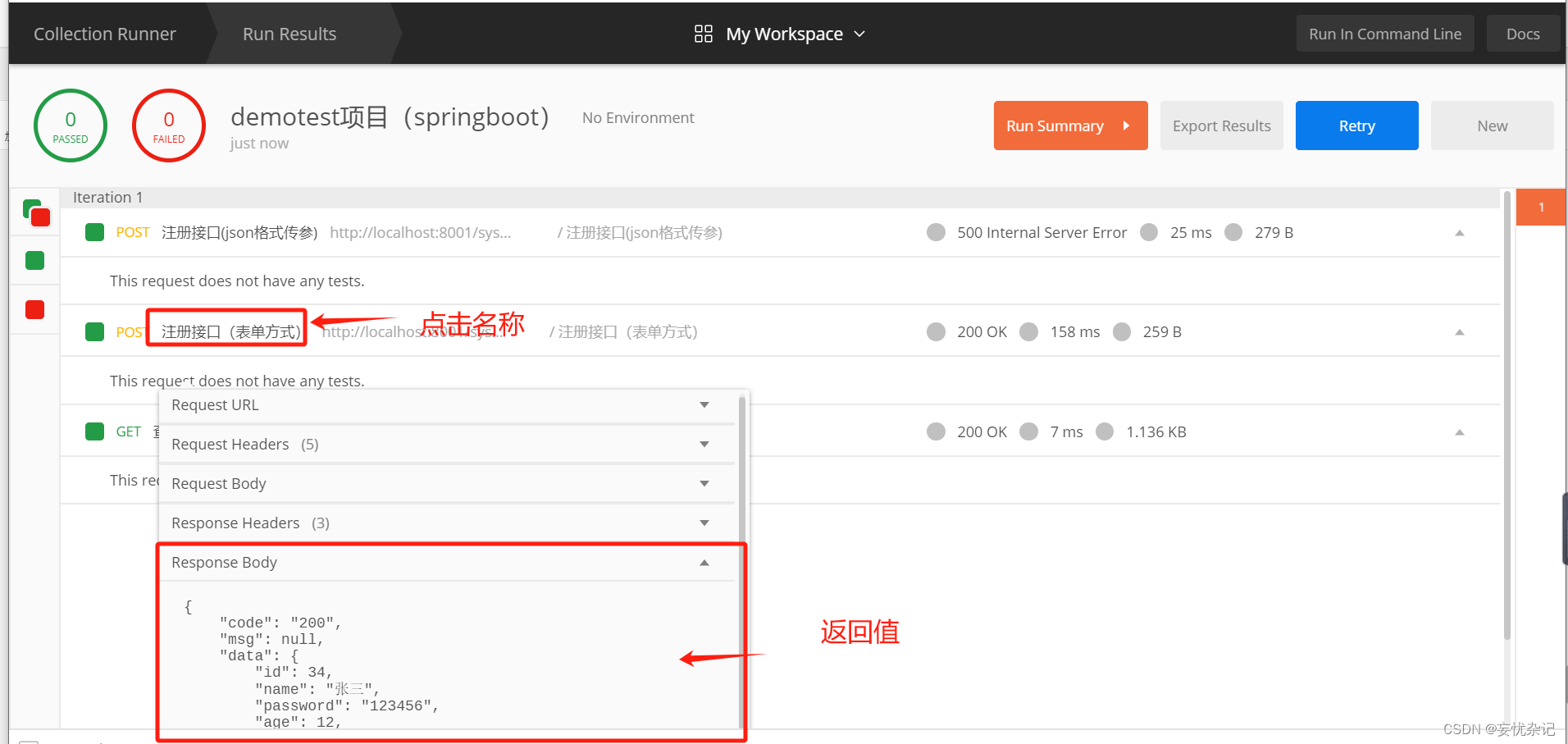Image resolution: width=1568 pixels, height=744 pixels.
Task: Click the / 注册接口(json格式传参) path text
Action: pyautogui.click(x=640, y=232)
